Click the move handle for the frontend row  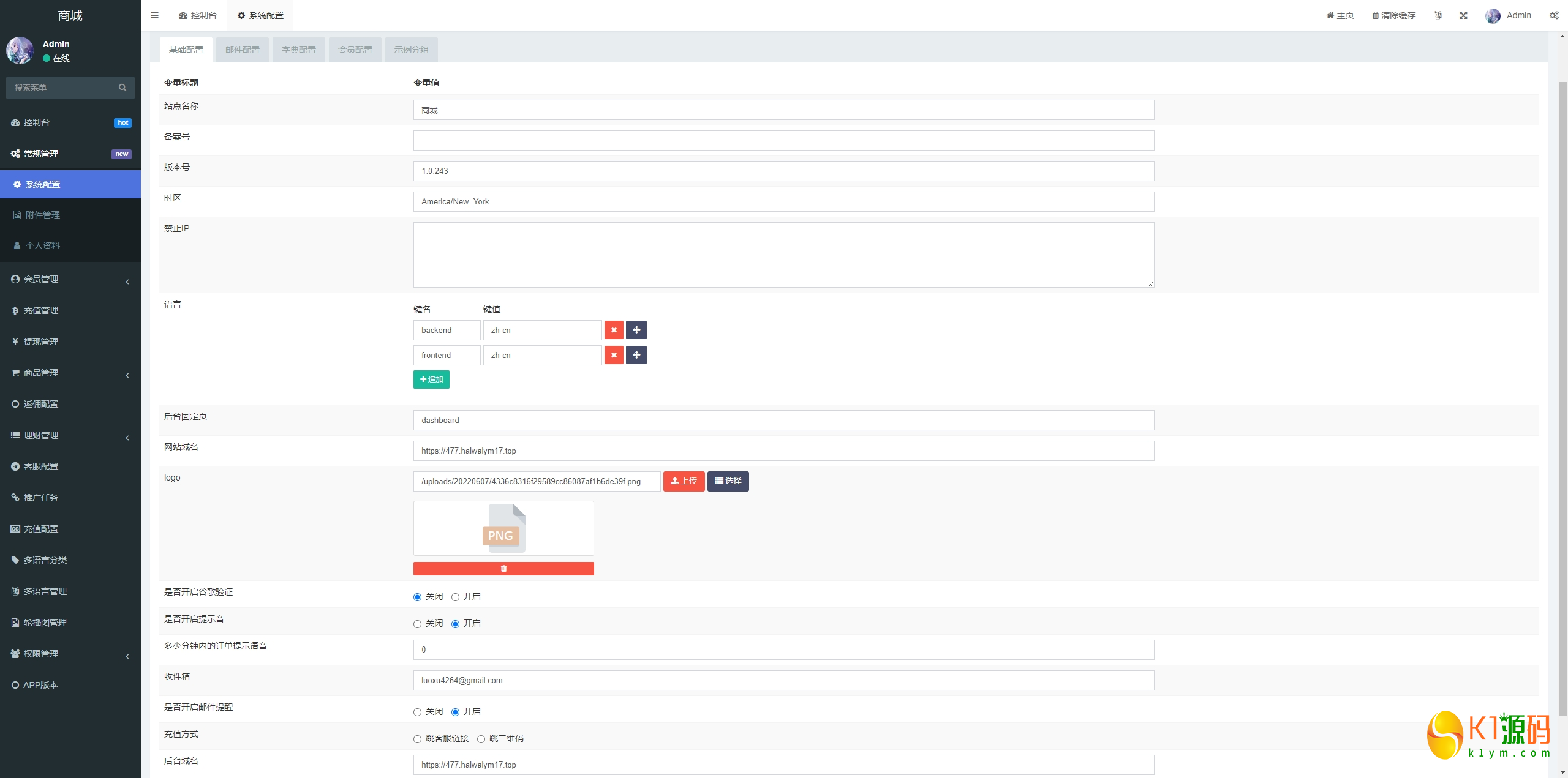click(636, 355)
